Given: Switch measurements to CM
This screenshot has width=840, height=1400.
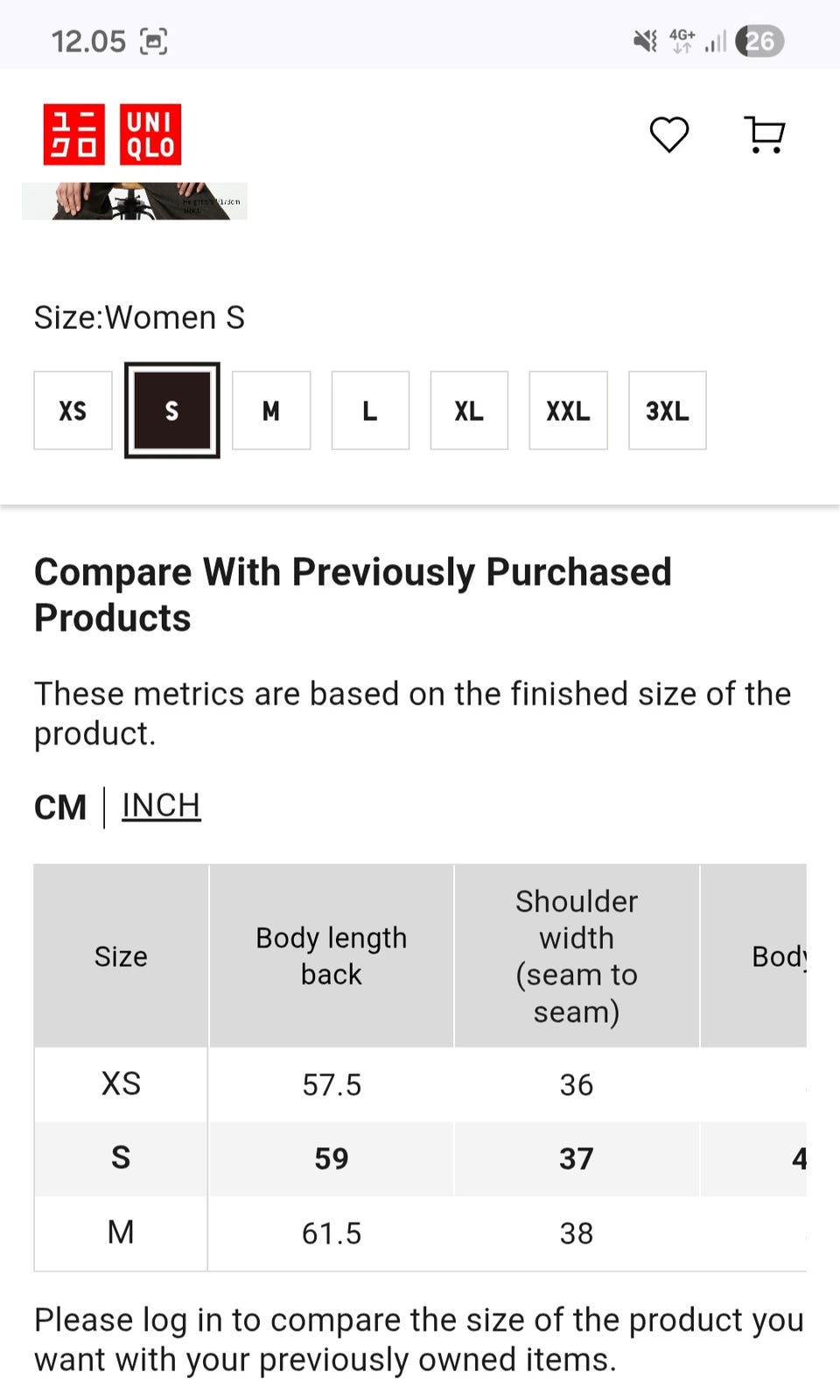Looking at the screenshot, I should [x=60, y=807].
